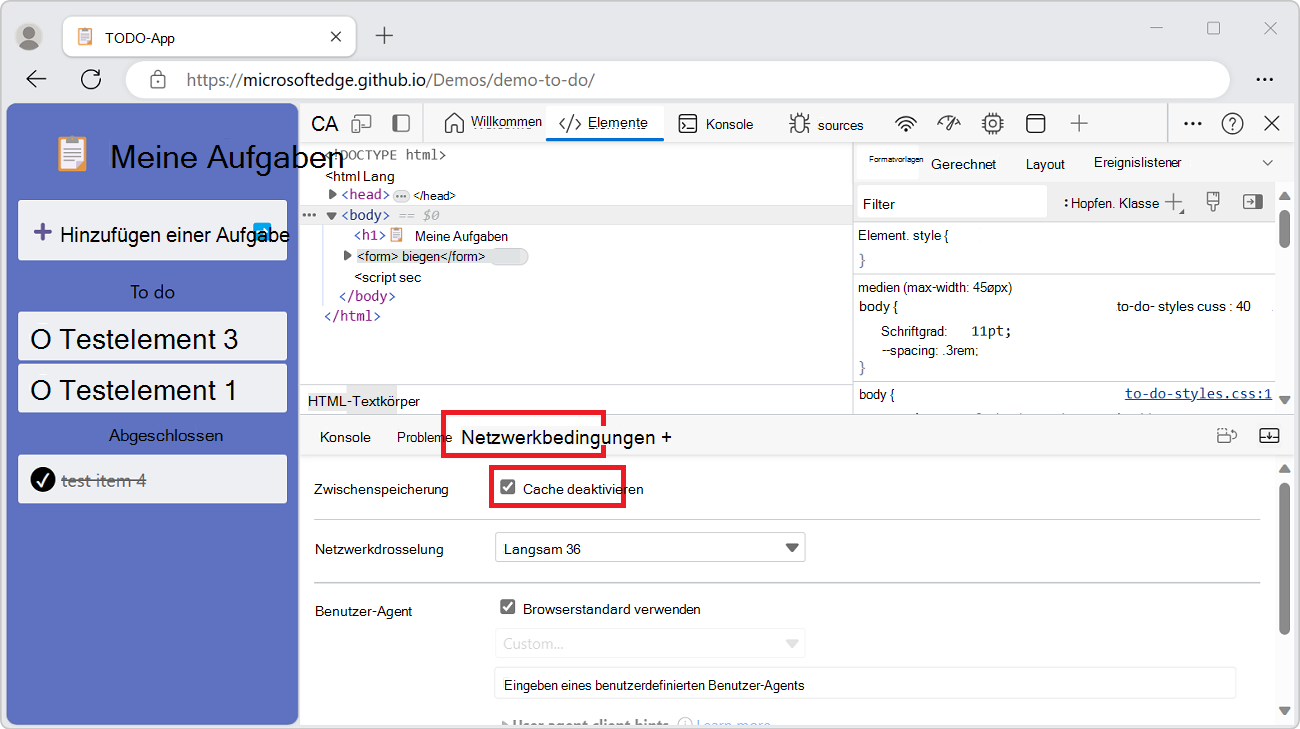Open the Performance gauge icon

pos(948,124)
